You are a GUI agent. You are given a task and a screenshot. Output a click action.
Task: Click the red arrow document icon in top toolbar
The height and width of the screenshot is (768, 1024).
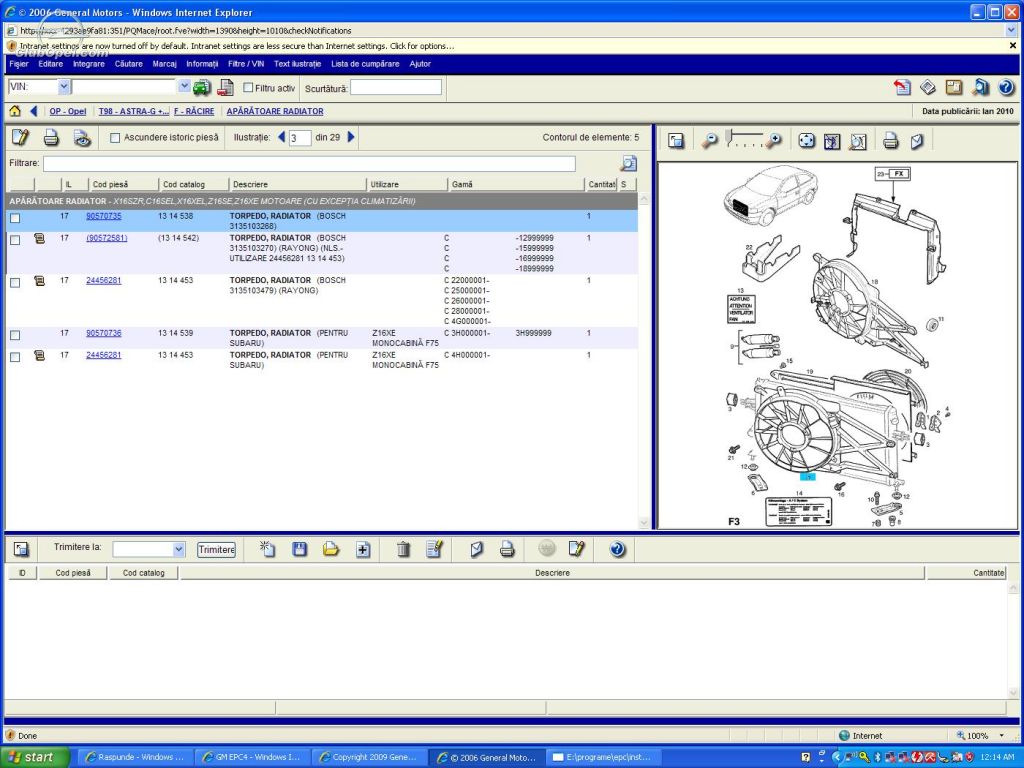[x=903, y=88]
